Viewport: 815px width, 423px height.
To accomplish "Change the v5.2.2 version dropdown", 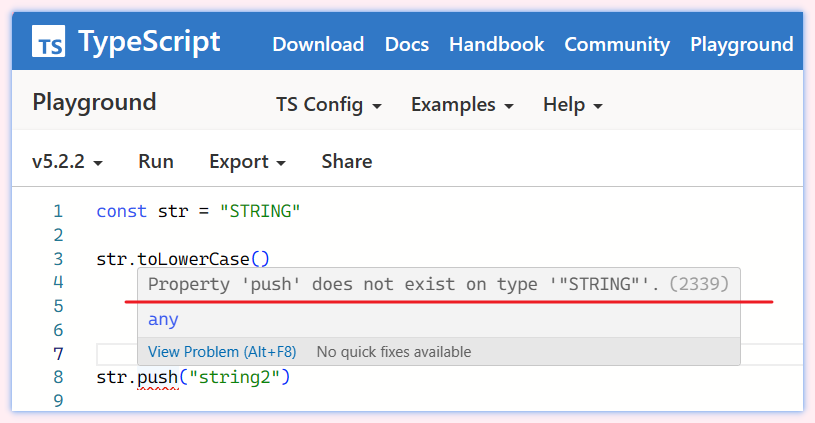I will pos(67,161).
